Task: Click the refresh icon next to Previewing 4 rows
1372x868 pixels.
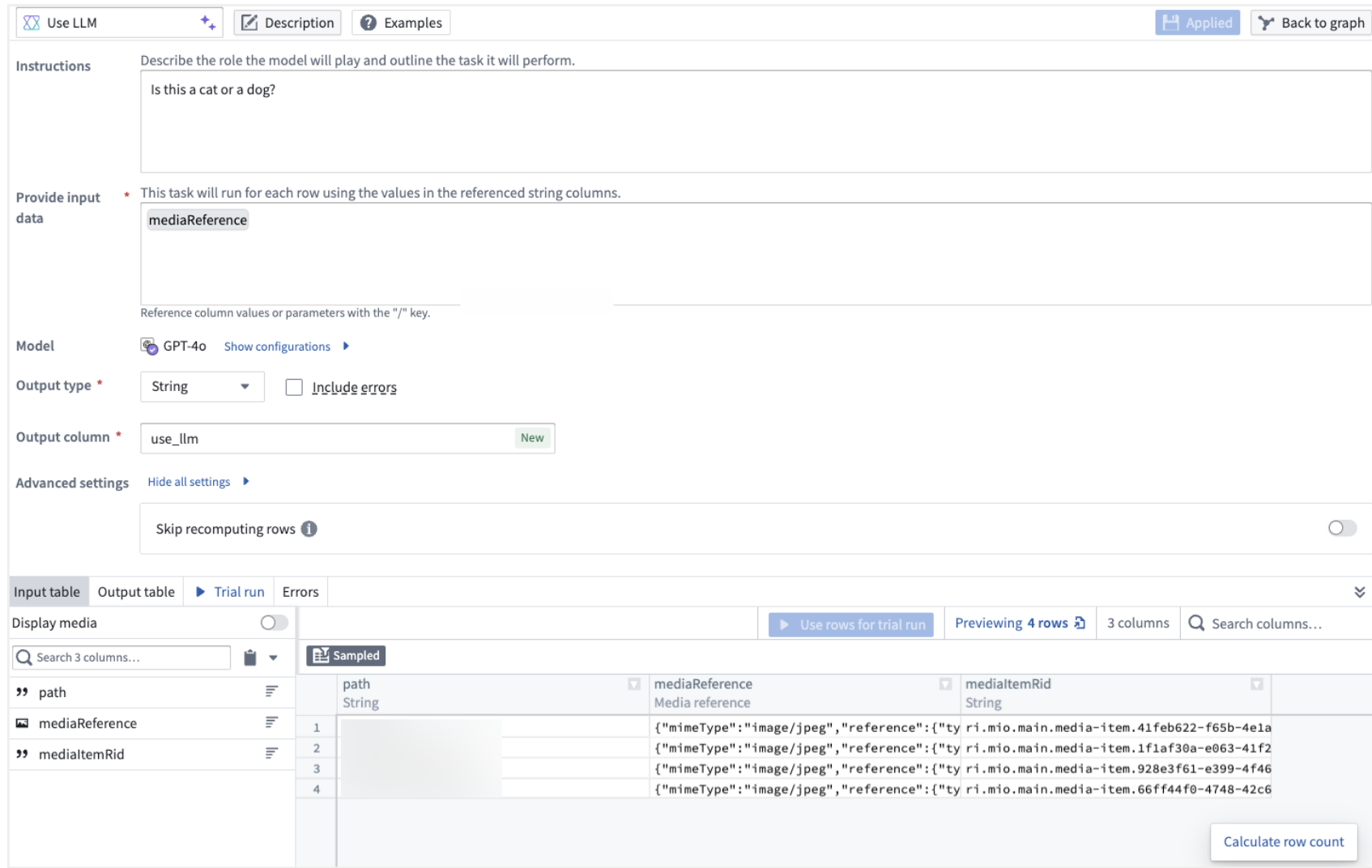Action: (x=1080, y=623)
